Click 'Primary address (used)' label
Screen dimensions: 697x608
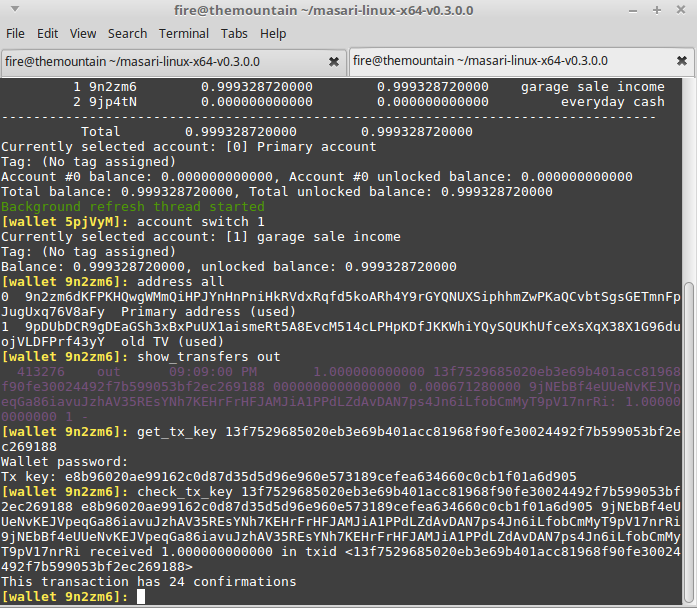(x=208, y=312)
